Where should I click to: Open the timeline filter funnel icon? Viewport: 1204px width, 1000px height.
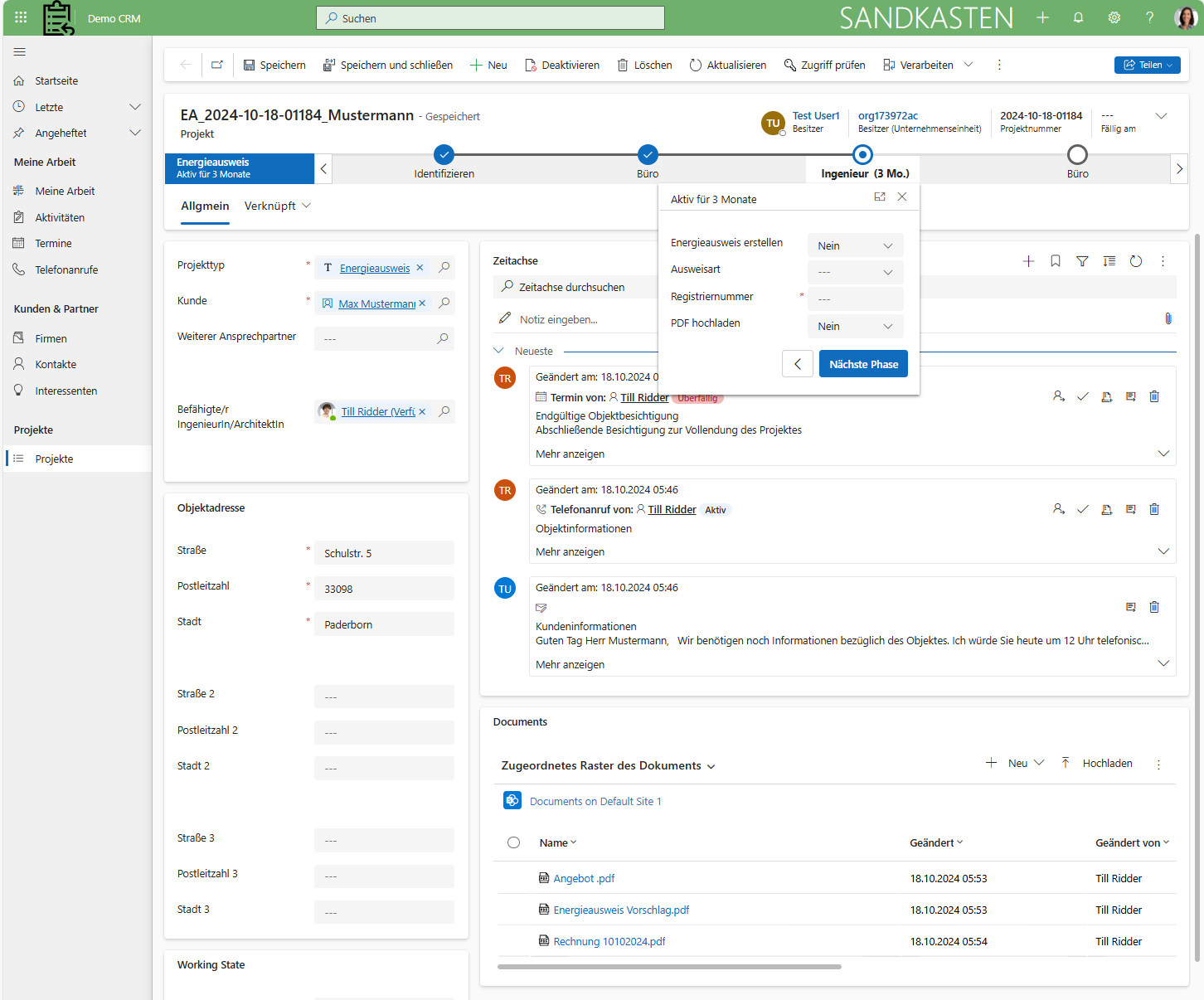coord(1082,261)
